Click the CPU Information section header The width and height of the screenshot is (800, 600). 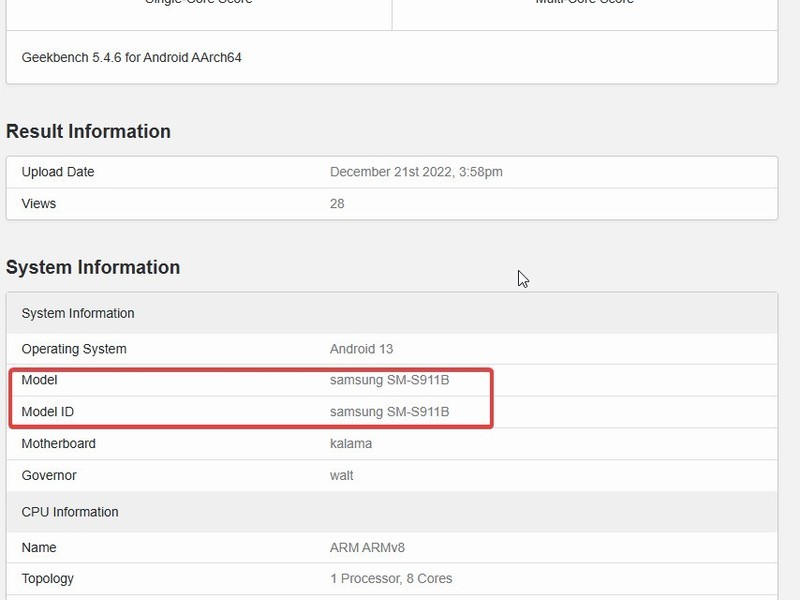(392, 512)
